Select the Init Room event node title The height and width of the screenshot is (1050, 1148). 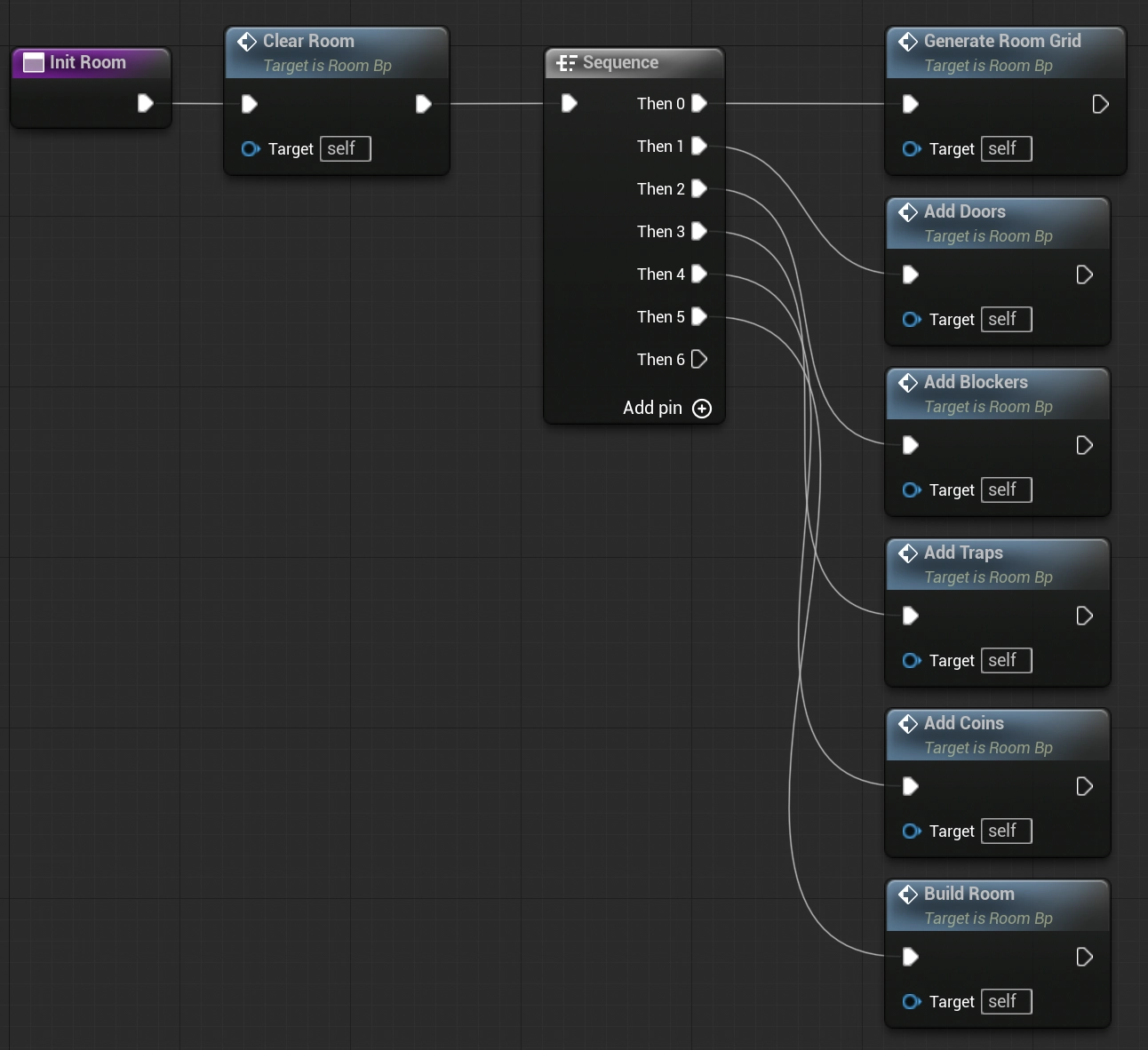click(87, 63)
